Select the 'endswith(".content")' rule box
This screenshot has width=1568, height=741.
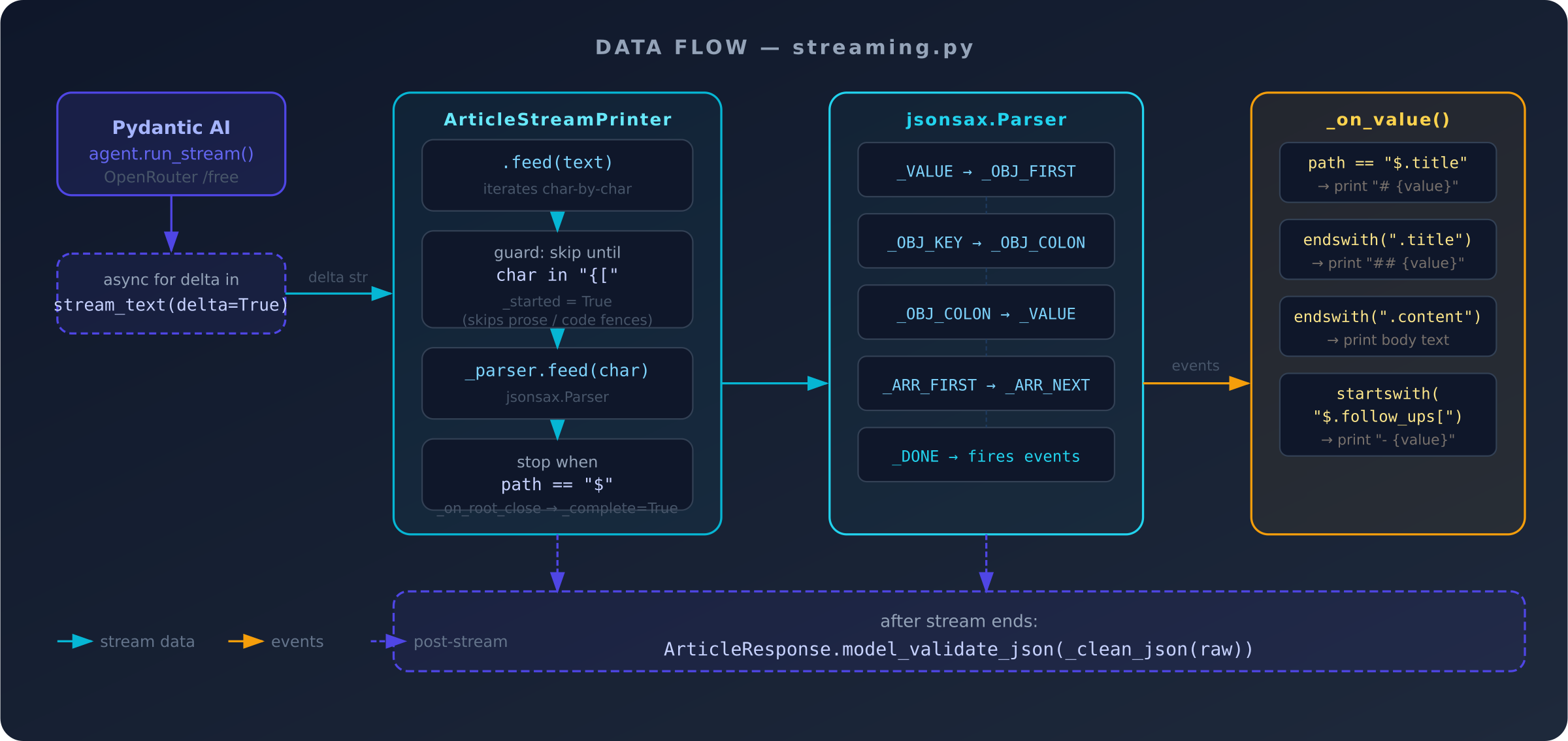pyautogui.click(x=1388, y=327)
